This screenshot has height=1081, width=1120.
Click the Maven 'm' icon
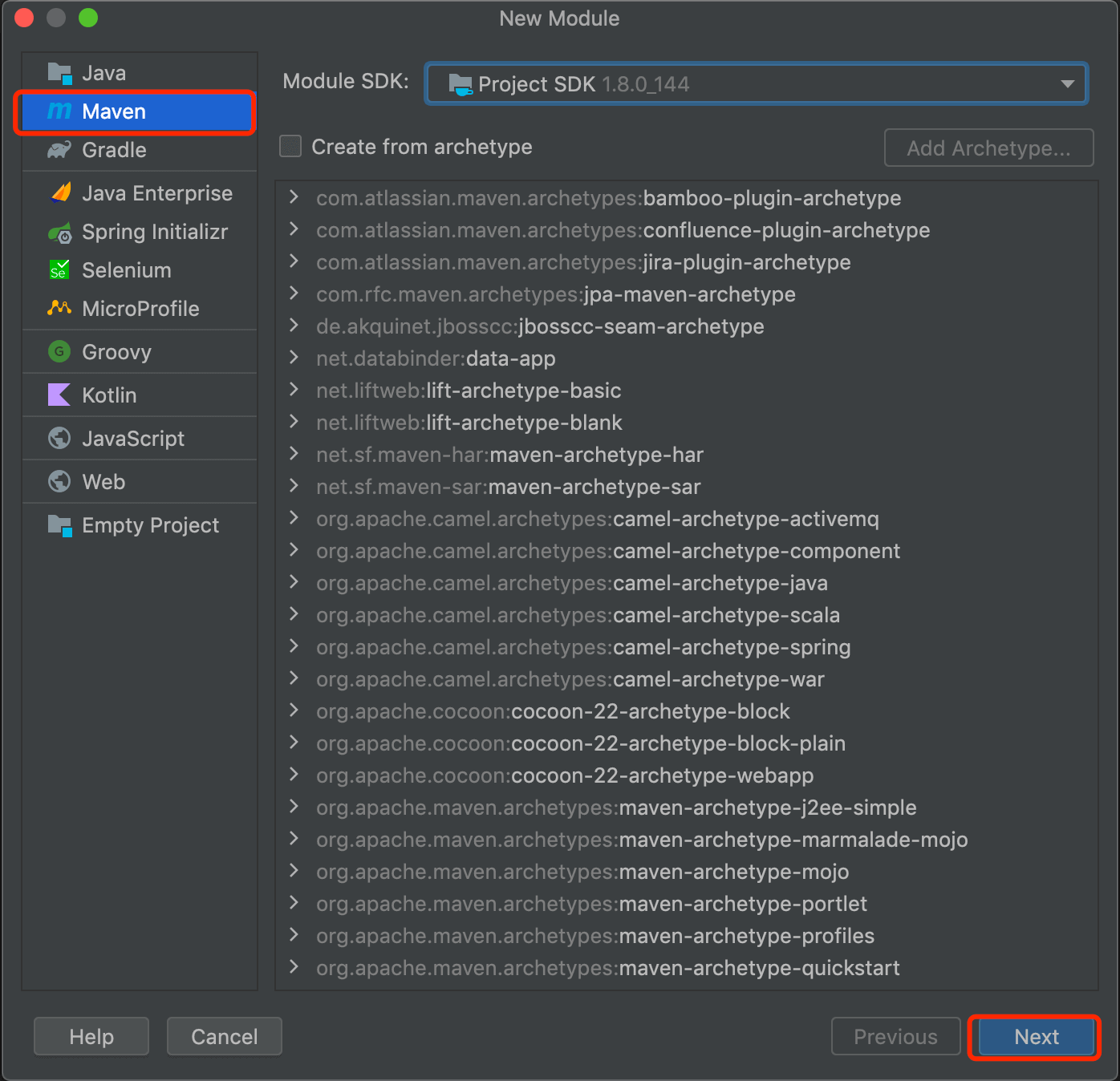pos(59,111)
